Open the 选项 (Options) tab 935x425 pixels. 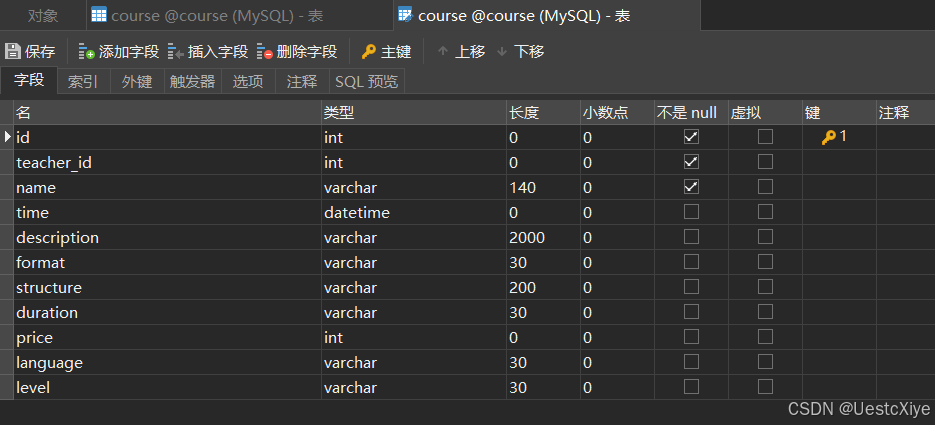point(248,82)
